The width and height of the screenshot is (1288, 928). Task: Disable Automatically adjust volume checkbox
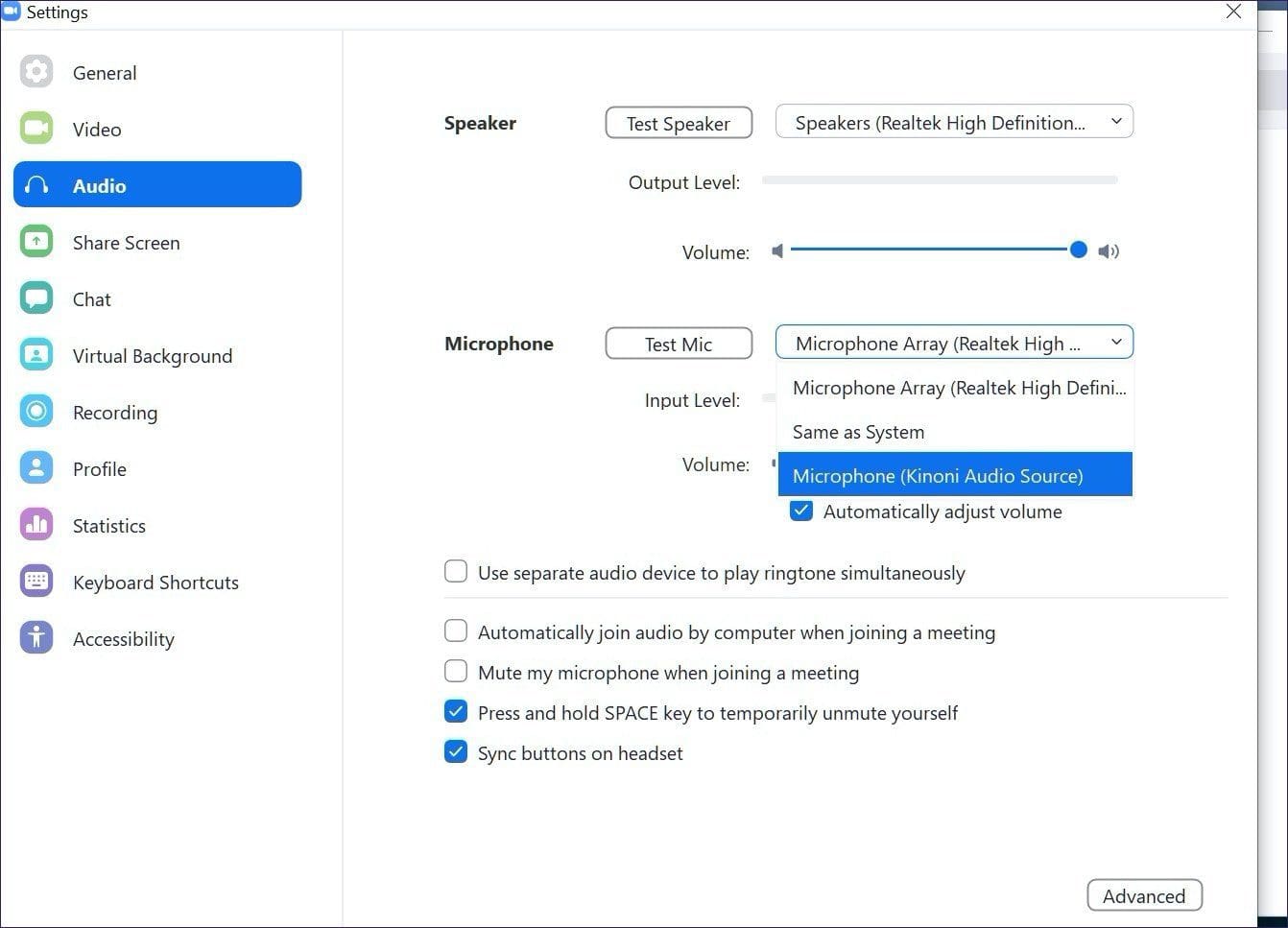pos(801,511)
